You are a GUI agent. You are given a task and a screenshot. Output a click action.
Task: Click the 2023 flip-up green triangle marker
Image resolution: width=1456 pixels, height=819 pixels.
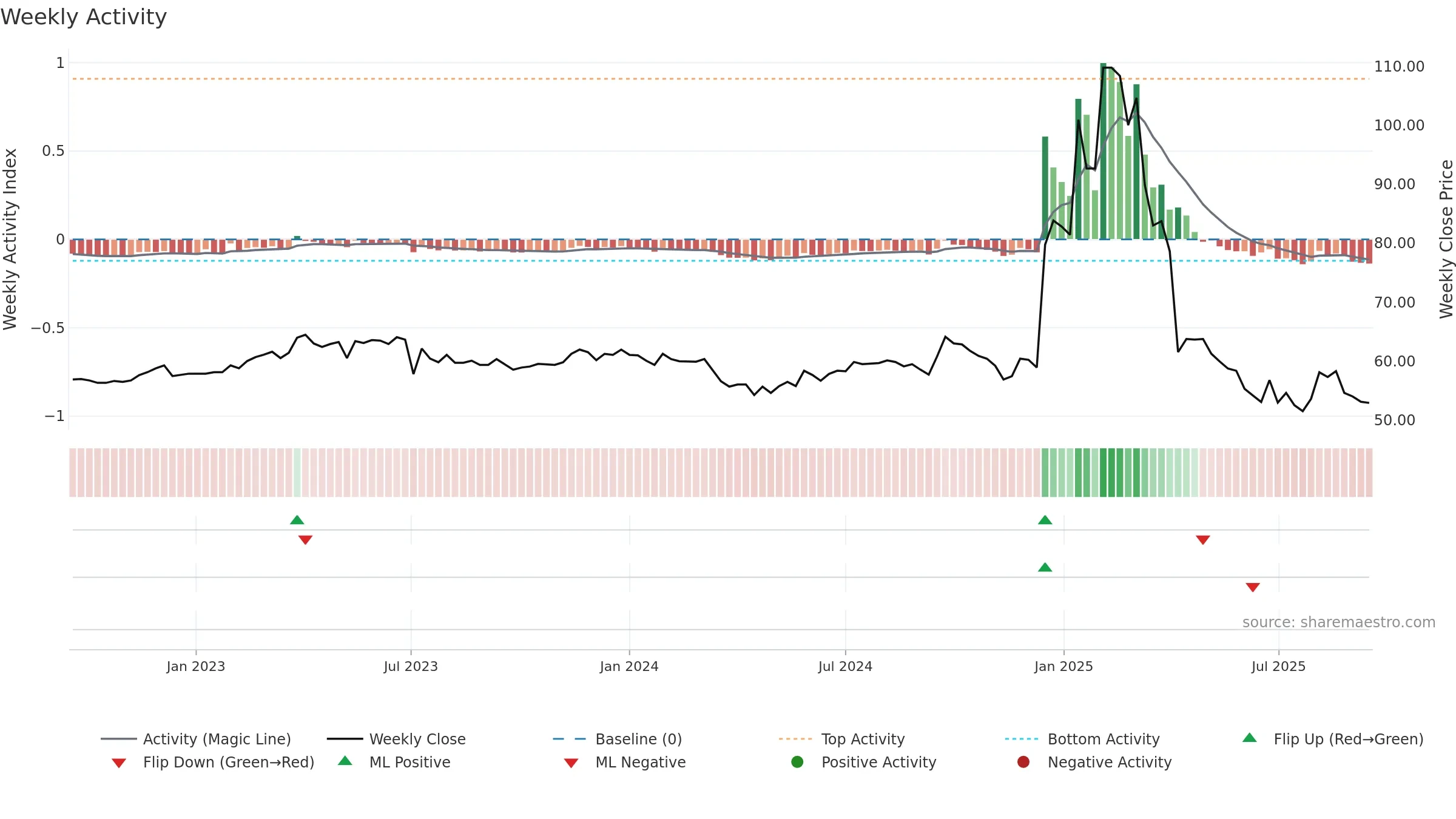click(297, 520)
